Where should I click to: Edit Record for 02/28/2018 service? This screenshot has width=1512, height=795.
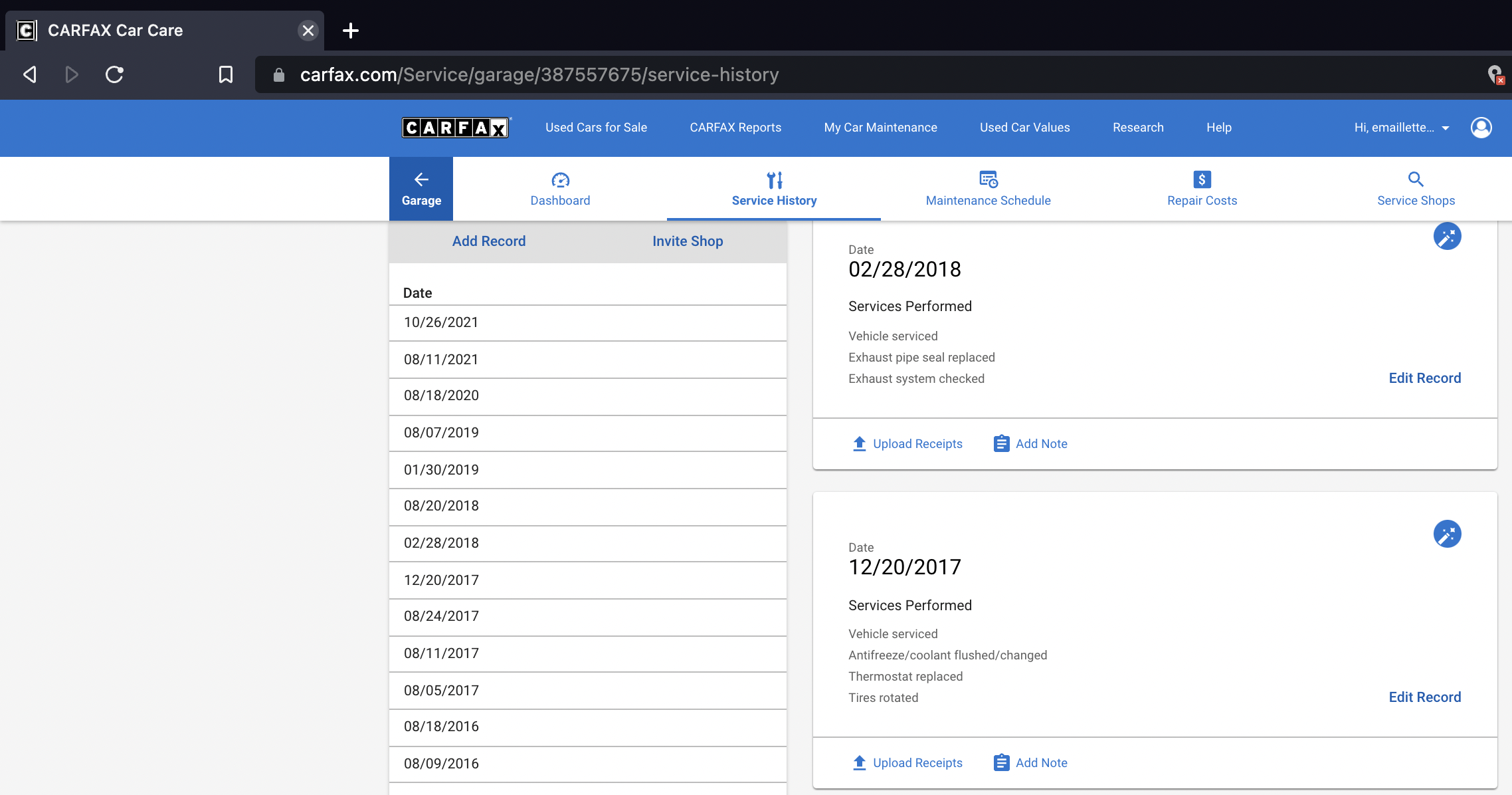pos(1424,378)
